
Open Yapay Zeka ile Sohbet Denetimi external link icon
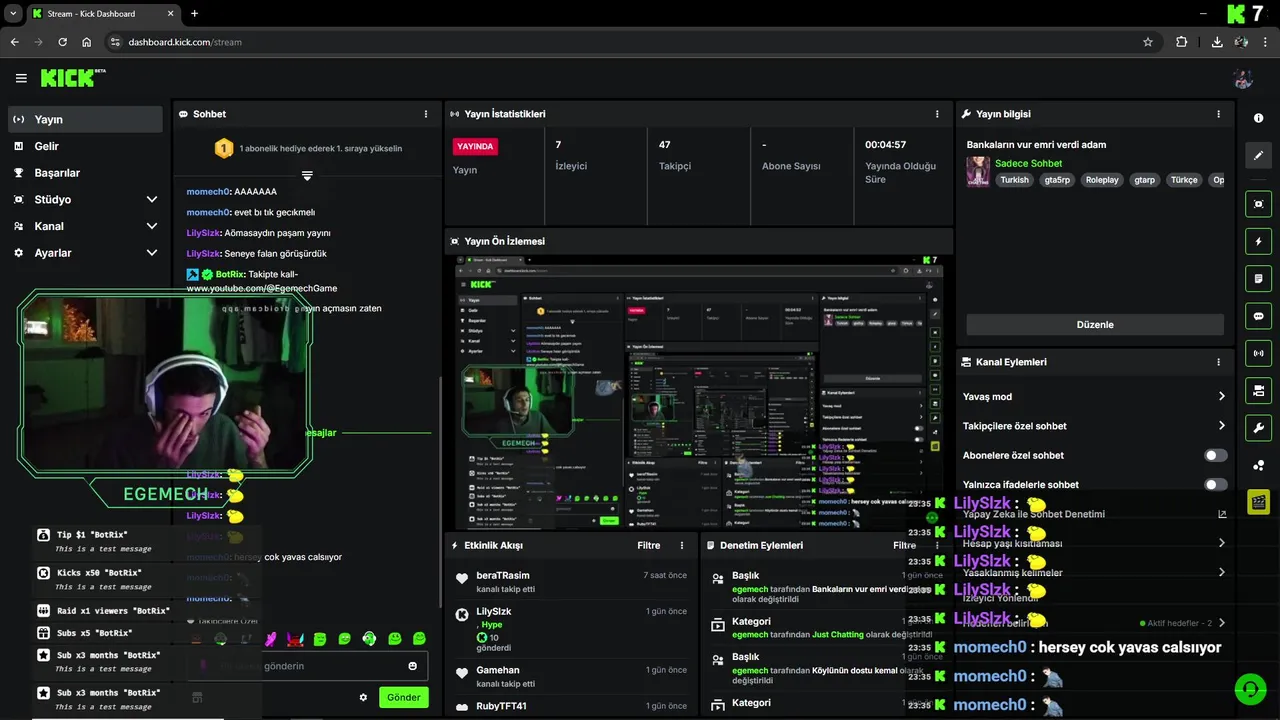[1222, 514]
